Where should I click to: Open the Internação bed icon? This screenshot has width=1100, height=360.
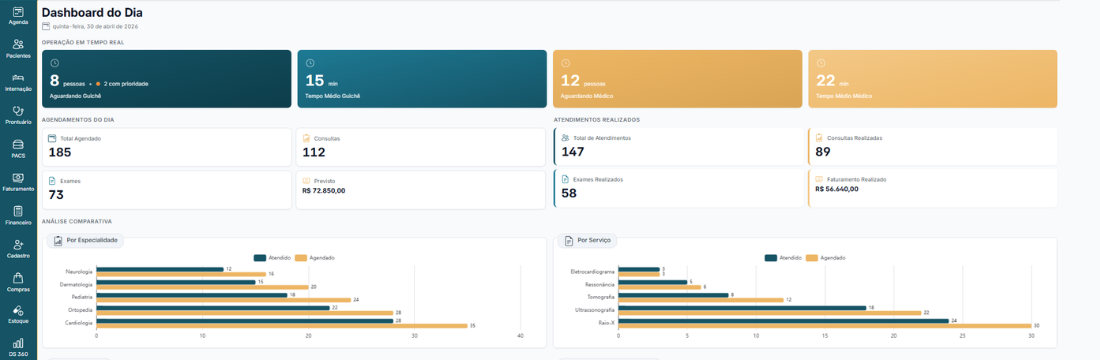click(x=18, y=78)
